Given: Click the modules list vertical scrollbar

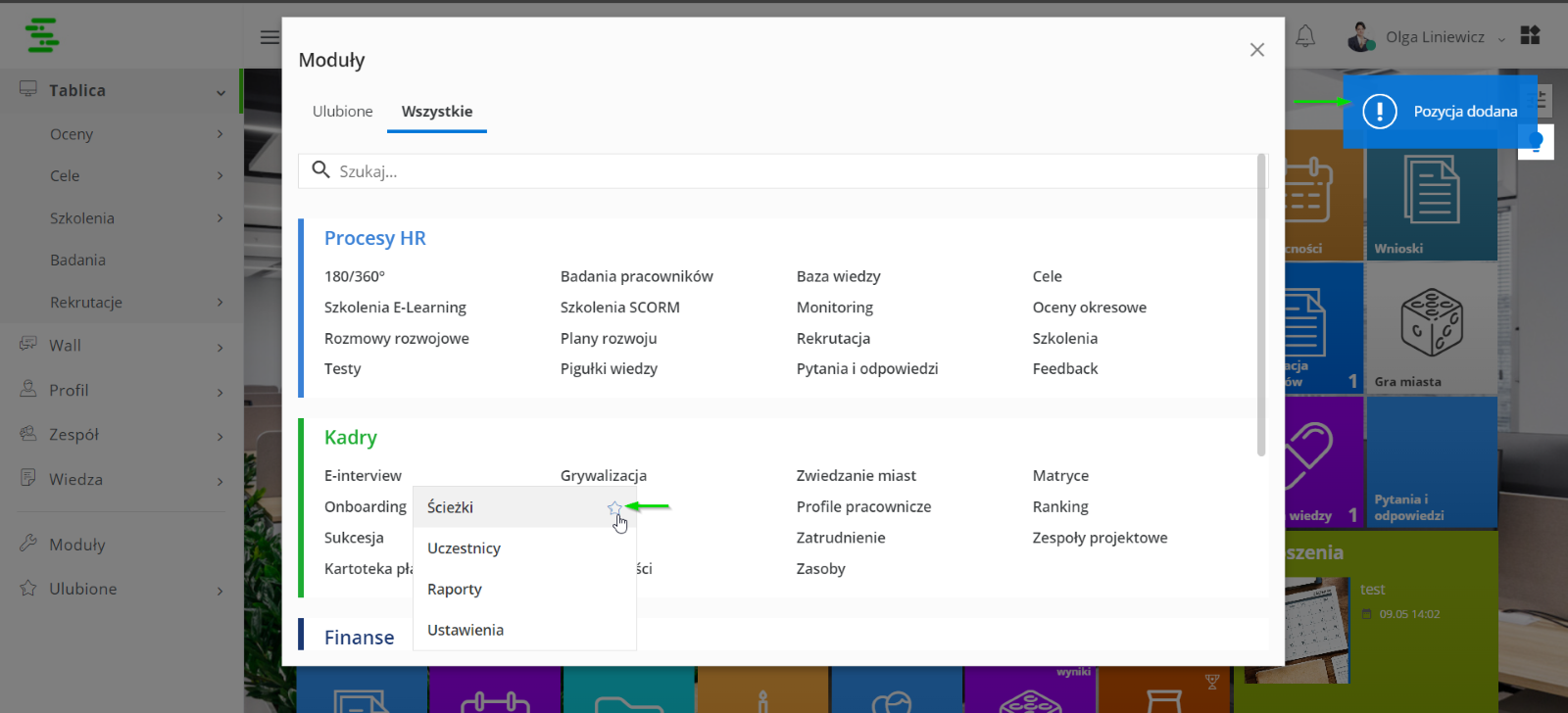Looking at the screenshot, I should pos(1261,306).
